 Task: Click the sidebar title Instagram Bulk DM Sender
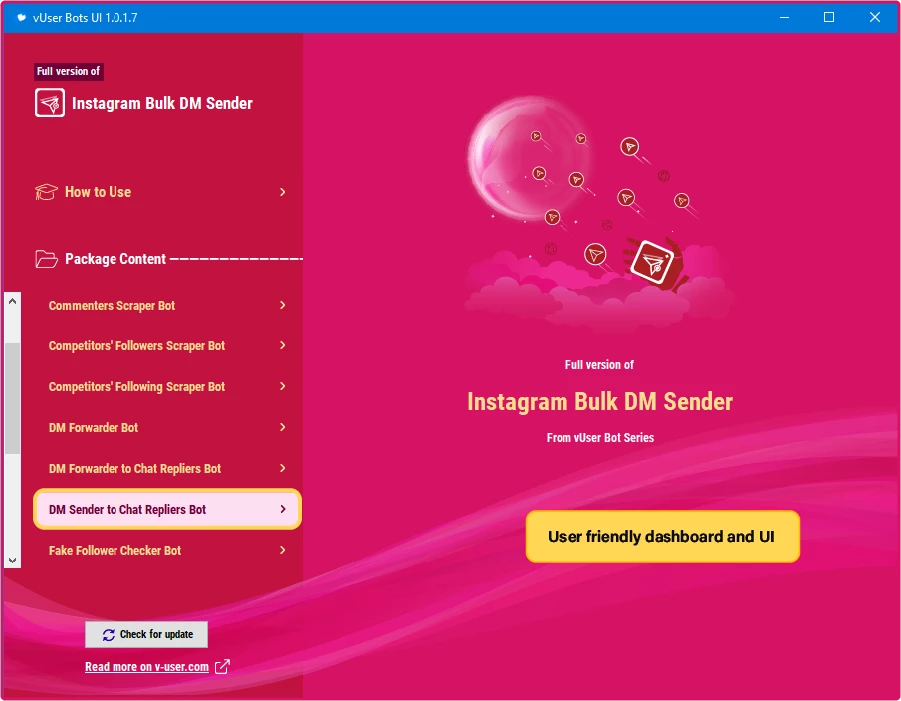click(x=162, y=103)
